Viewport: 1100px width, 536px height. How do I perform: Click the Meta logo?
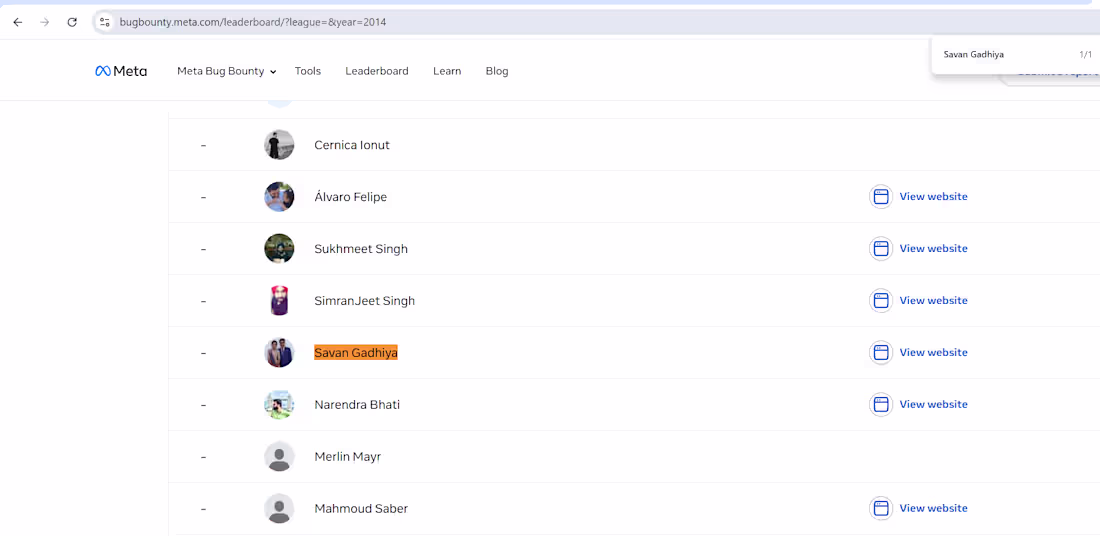click(x=121, y=71)
